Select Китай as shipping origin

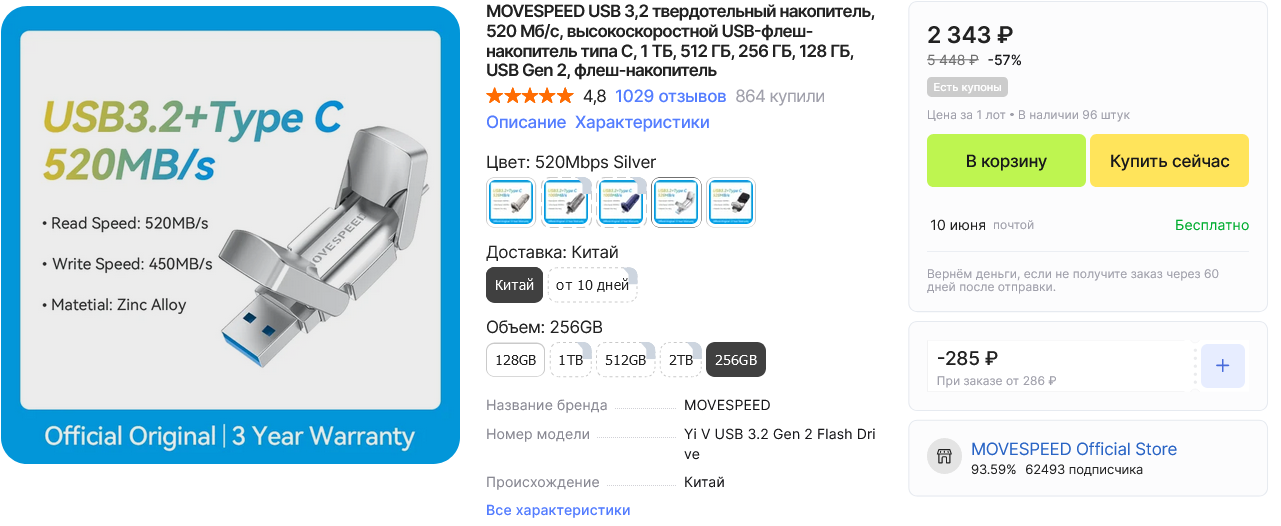click(x=515, y=285)
